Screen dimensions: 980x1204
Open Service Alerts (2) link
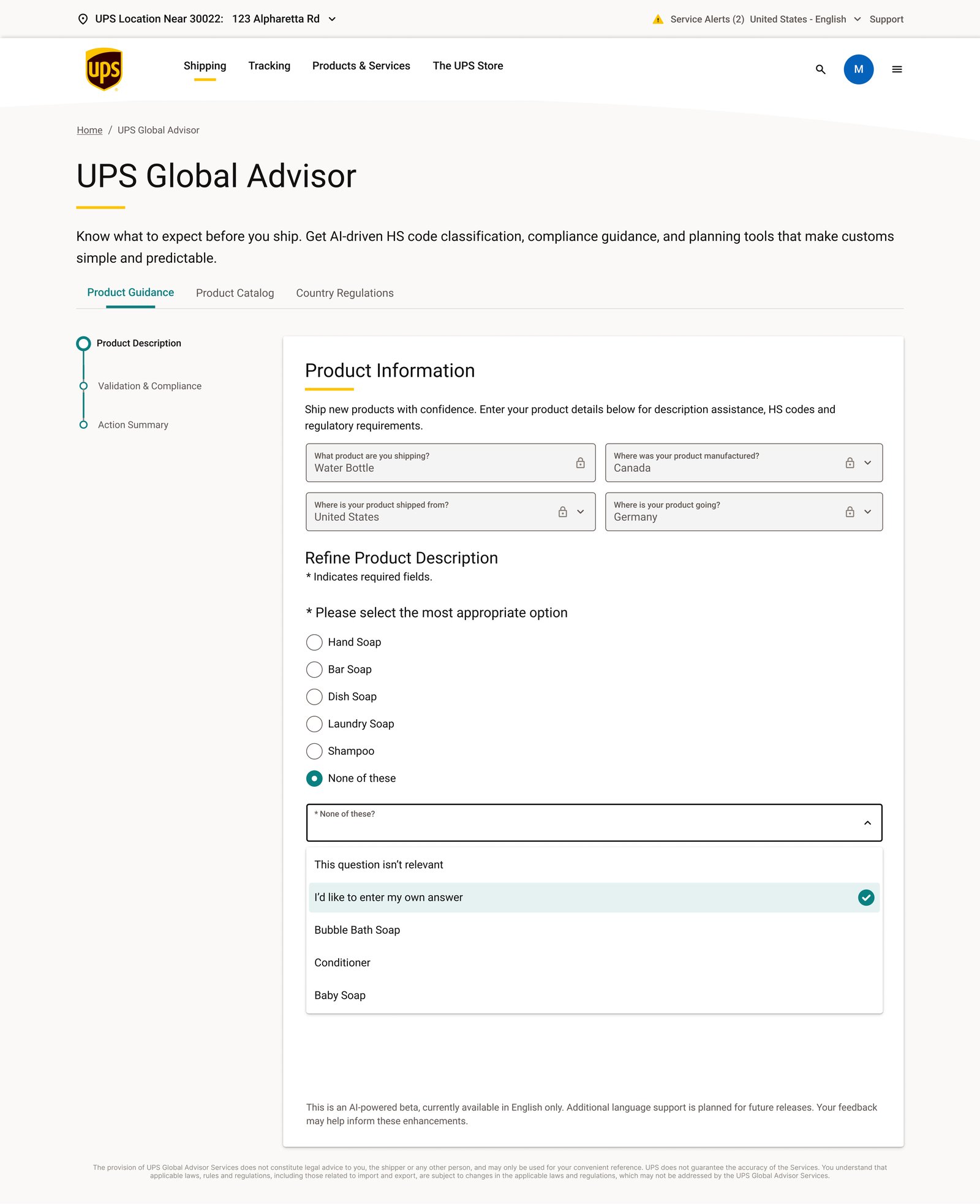coord(707,19)
